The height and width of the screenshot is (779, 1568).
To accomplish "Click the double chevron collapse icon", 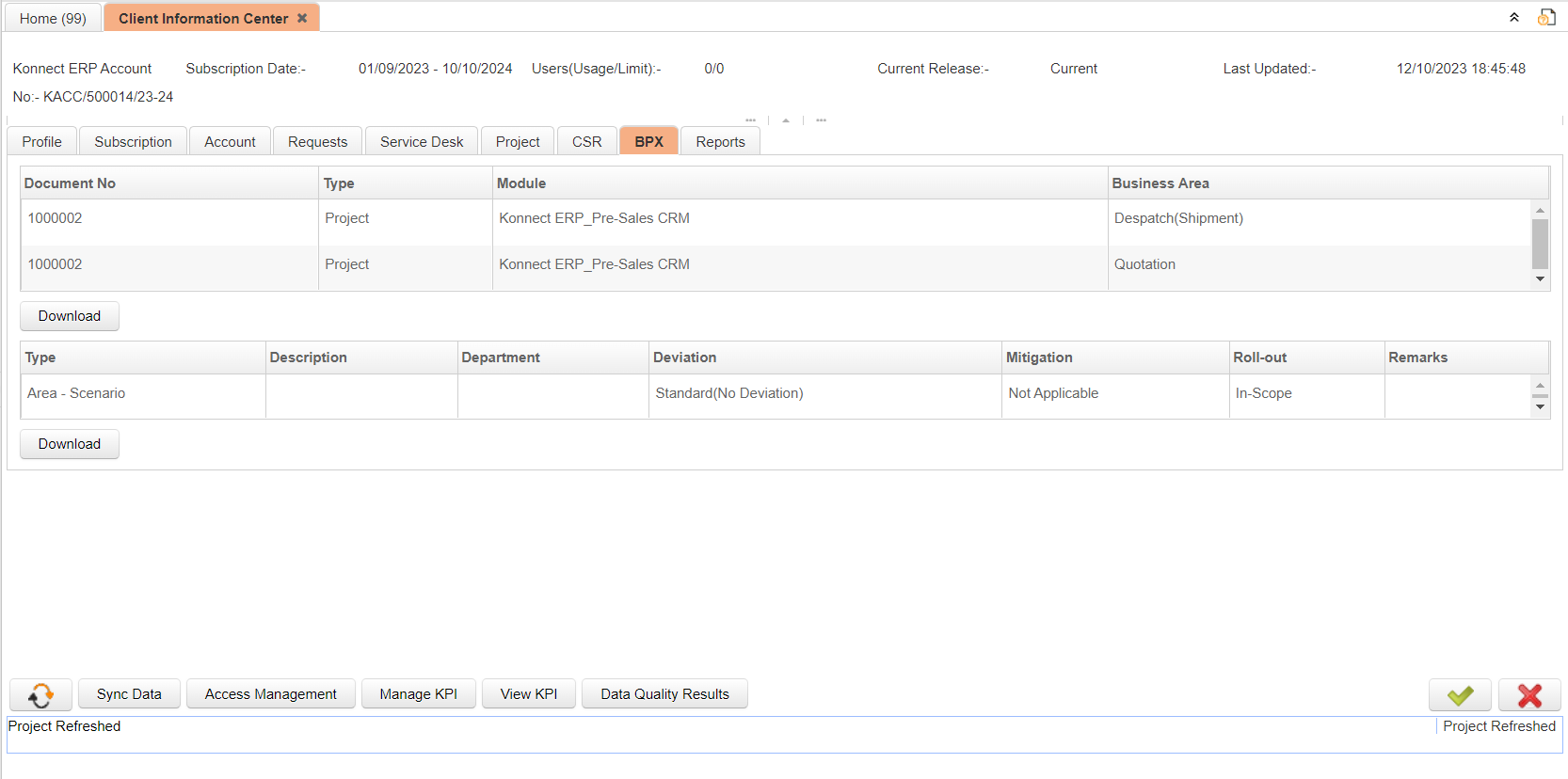I will [x=1514, y=17].
